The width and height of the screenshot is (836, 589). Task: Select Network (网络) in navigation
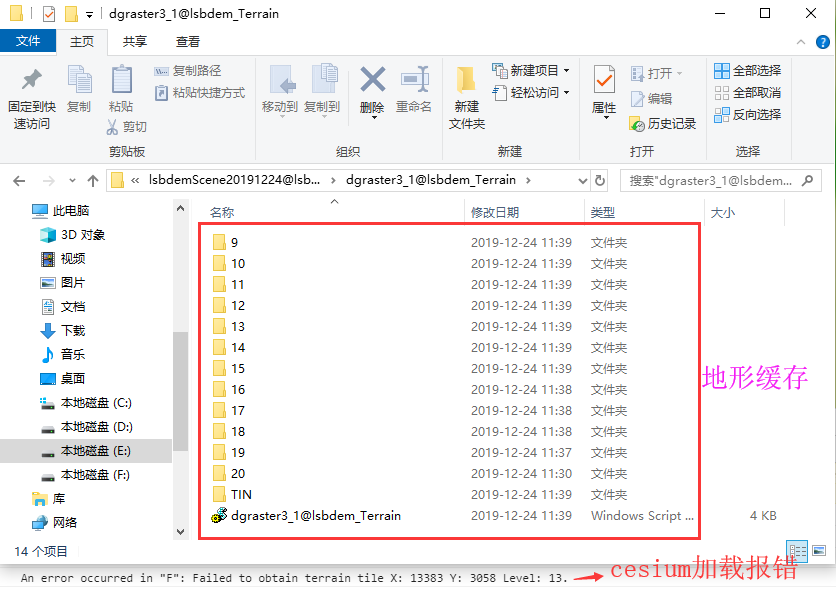[54, 523]
